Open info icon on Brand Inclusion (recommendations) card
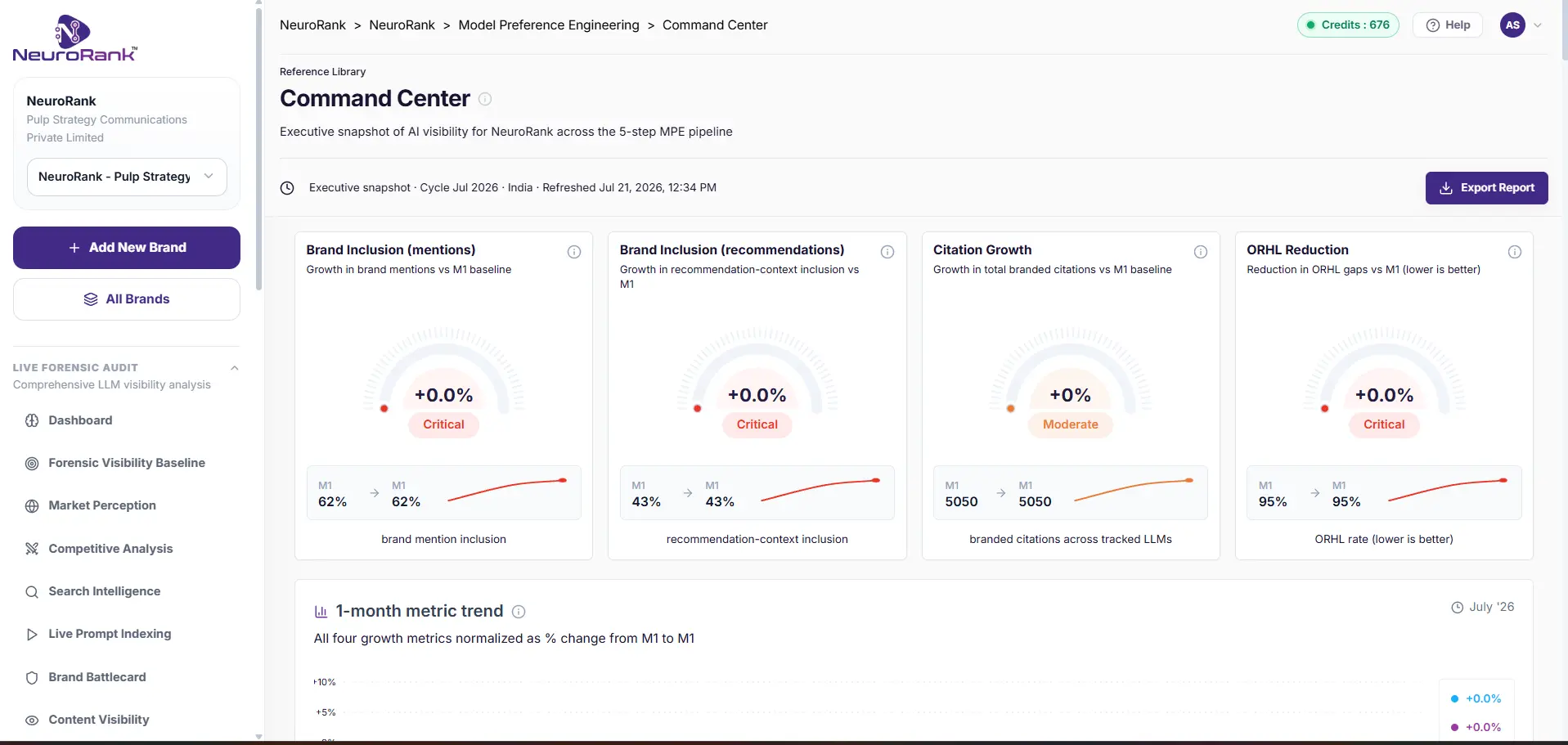Viewport: 1568px width, 745px height. click(x=887, y=252)
